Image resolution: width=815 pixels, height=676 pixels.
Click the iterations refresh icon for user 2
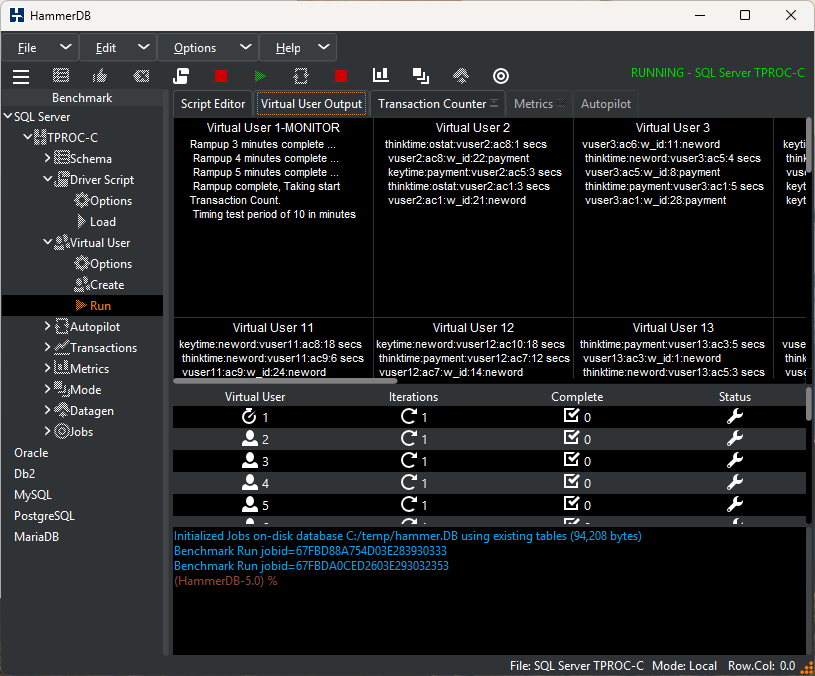408,439
